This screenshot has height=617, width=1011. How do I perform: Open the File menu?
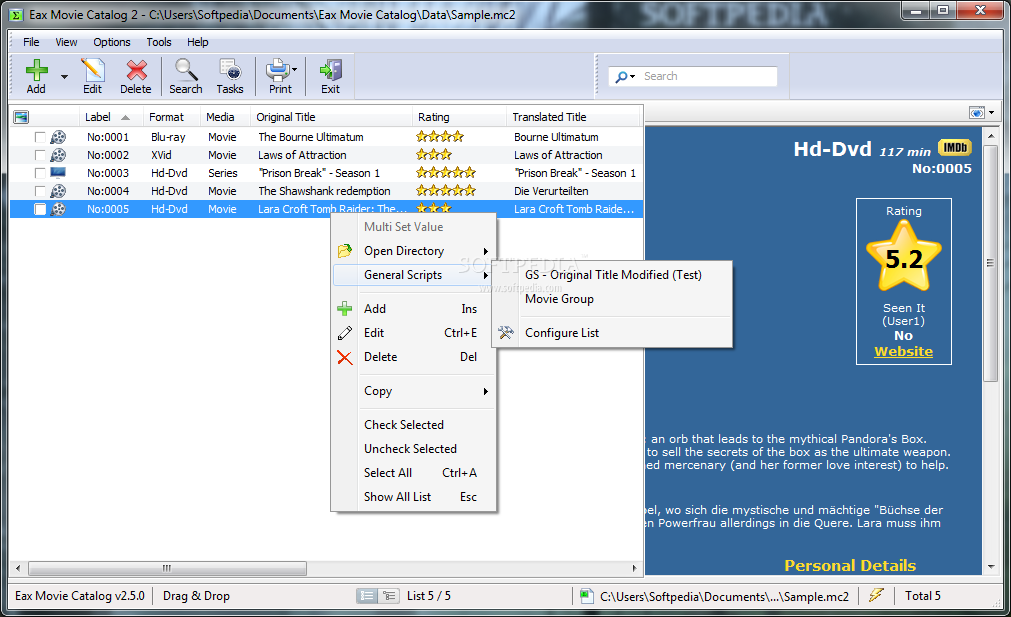click(x=31, y=42)
